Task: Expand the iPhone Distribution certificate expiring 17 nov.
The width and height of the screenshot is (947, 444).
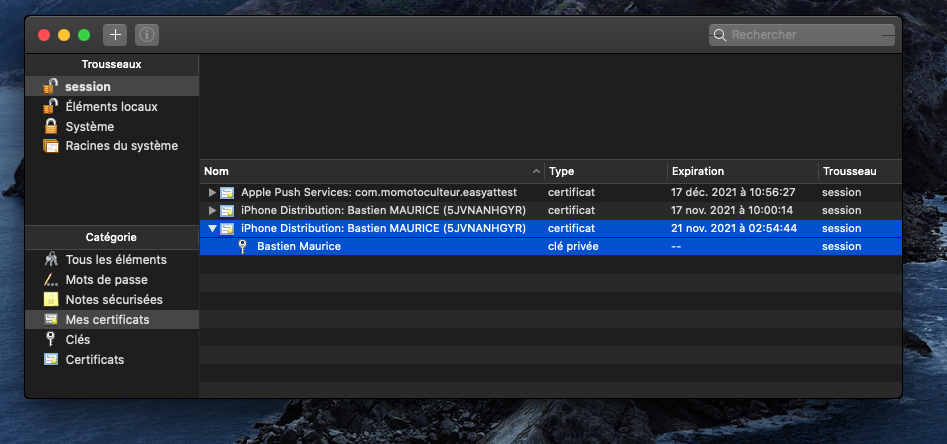Action: (x=211, y=210)
